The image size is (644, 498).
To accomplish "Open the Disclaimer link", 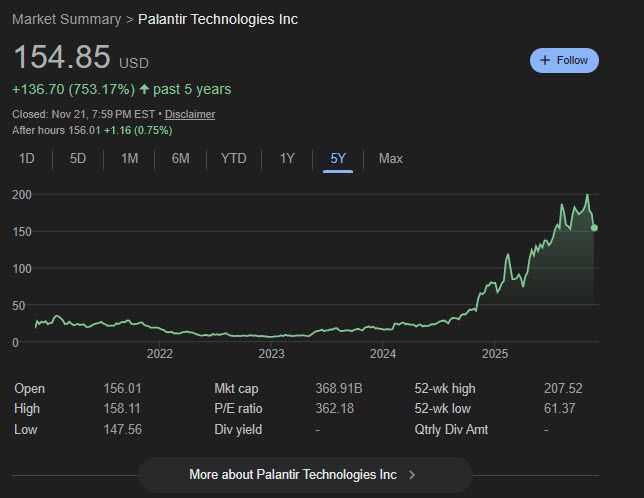I will coord(190,114).
